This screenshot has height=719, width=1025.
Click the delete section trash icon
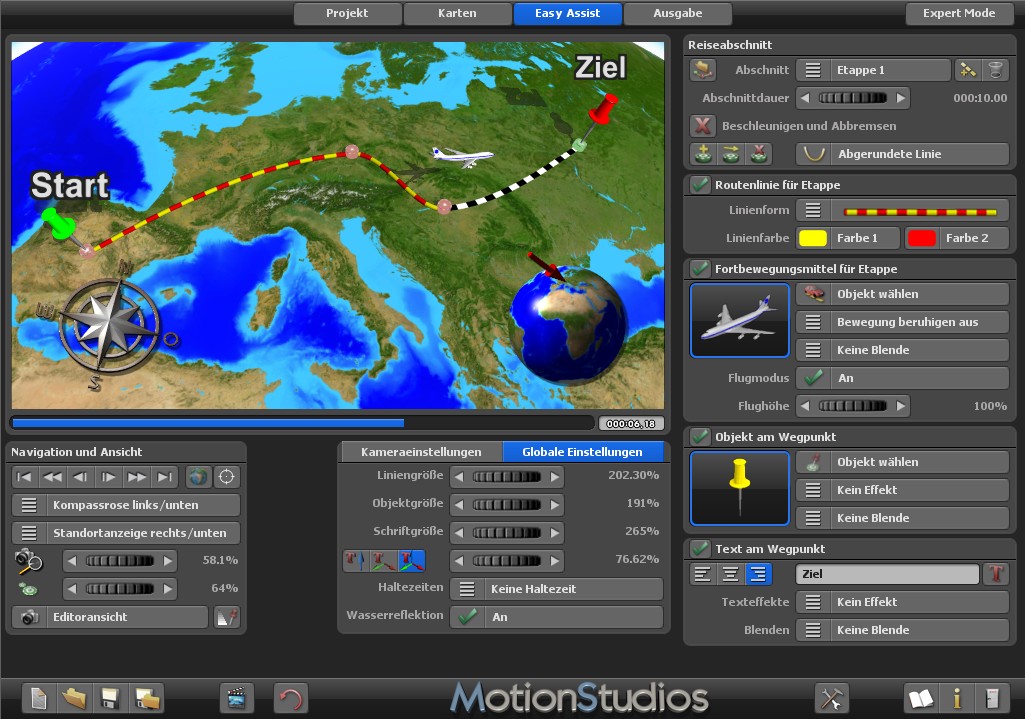(x=995, y=70)
